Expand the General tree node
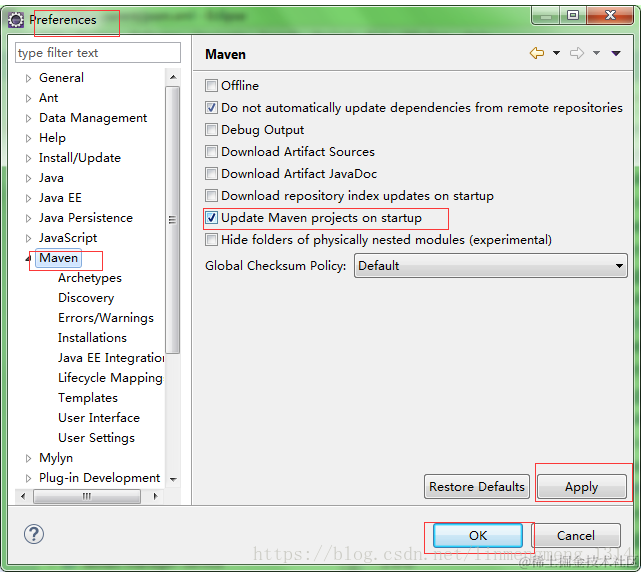Image resolution: width=644 pixels, height=574 pixels. coord(28,78)
